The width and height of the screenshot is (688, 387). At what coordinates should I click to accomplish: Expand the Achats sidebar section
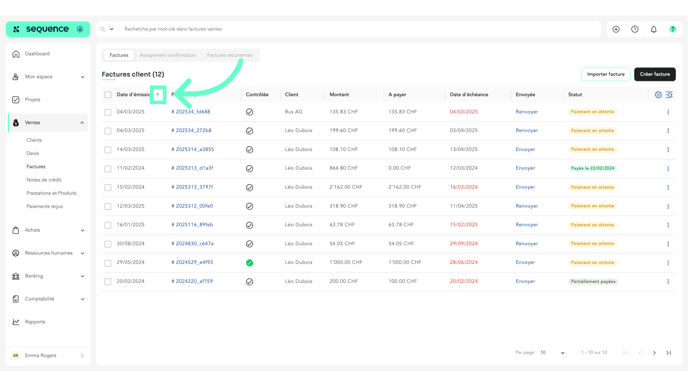tap(47, 230)
